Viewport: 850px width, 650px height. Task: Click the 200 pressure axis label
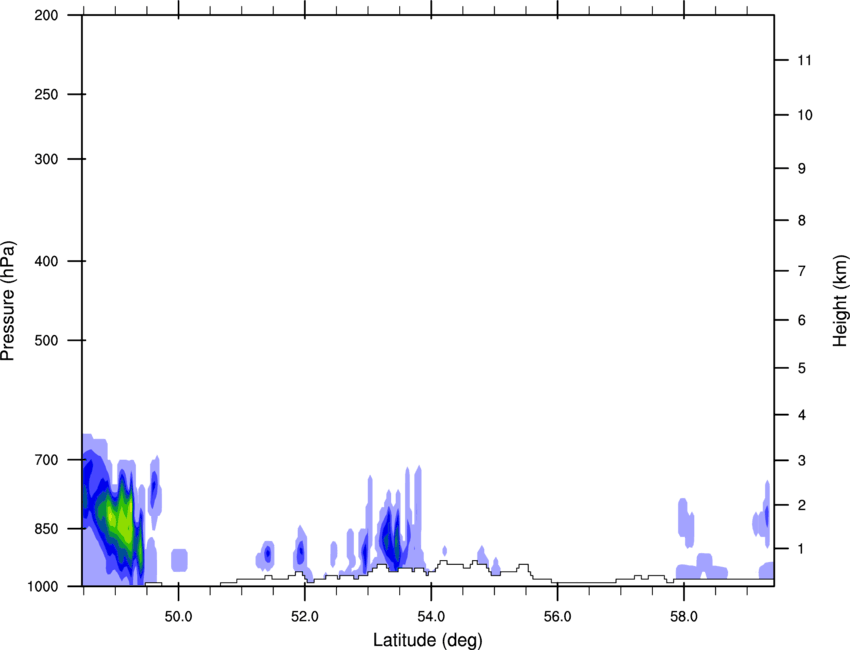46,15
